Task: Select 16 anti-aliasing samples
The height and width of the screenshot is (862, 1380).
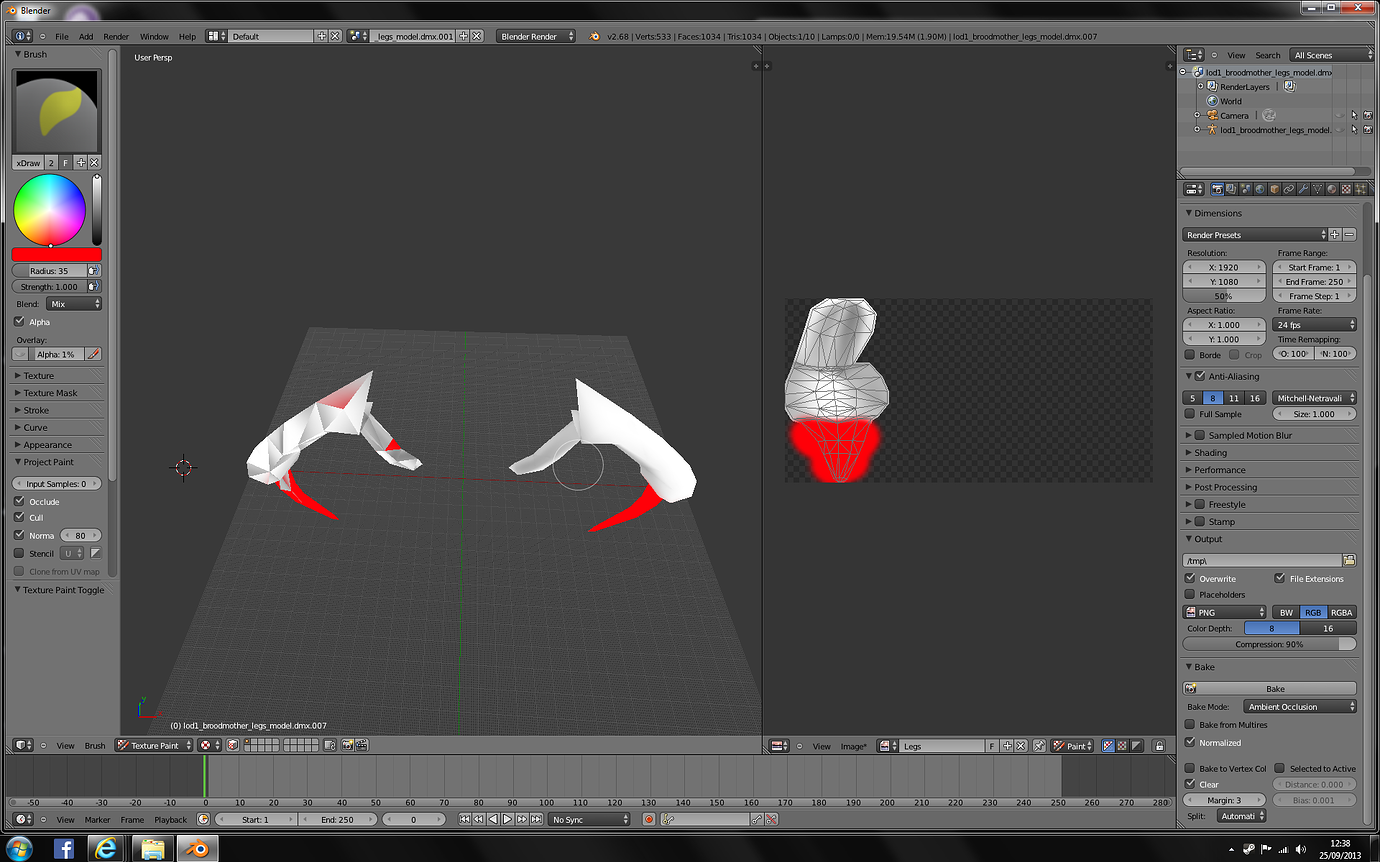Action: pos(1255,398)
